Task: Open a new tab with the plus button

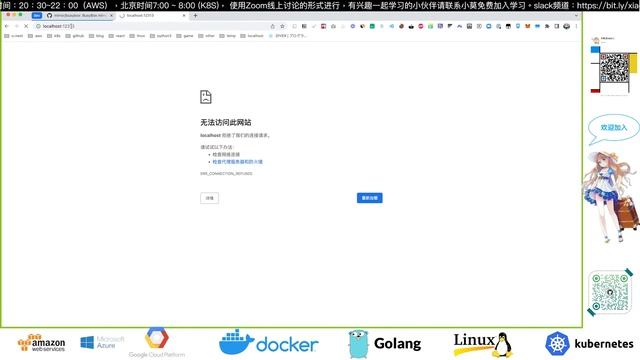Action: [x=195, y=16]
